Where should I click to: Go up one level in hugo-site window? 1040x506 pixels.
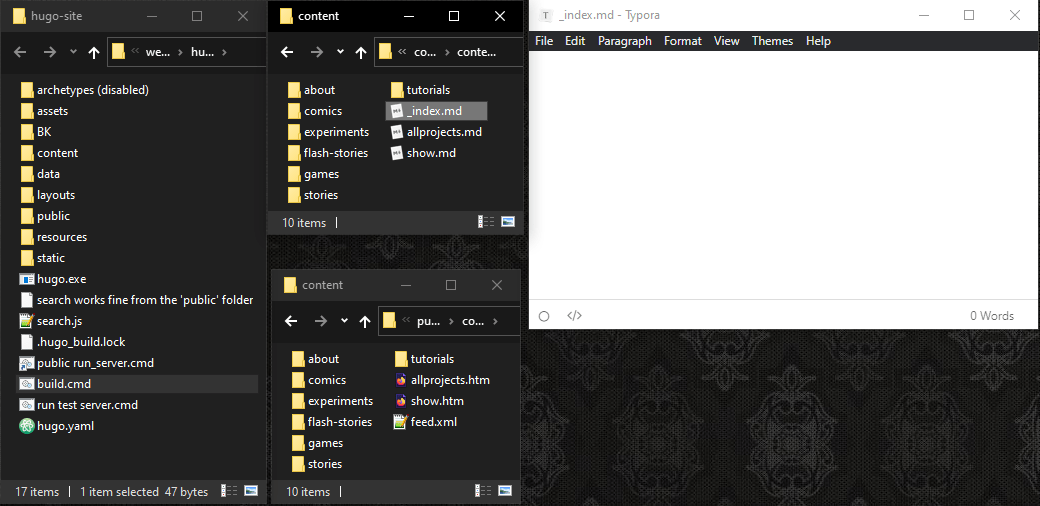(94, 53)
